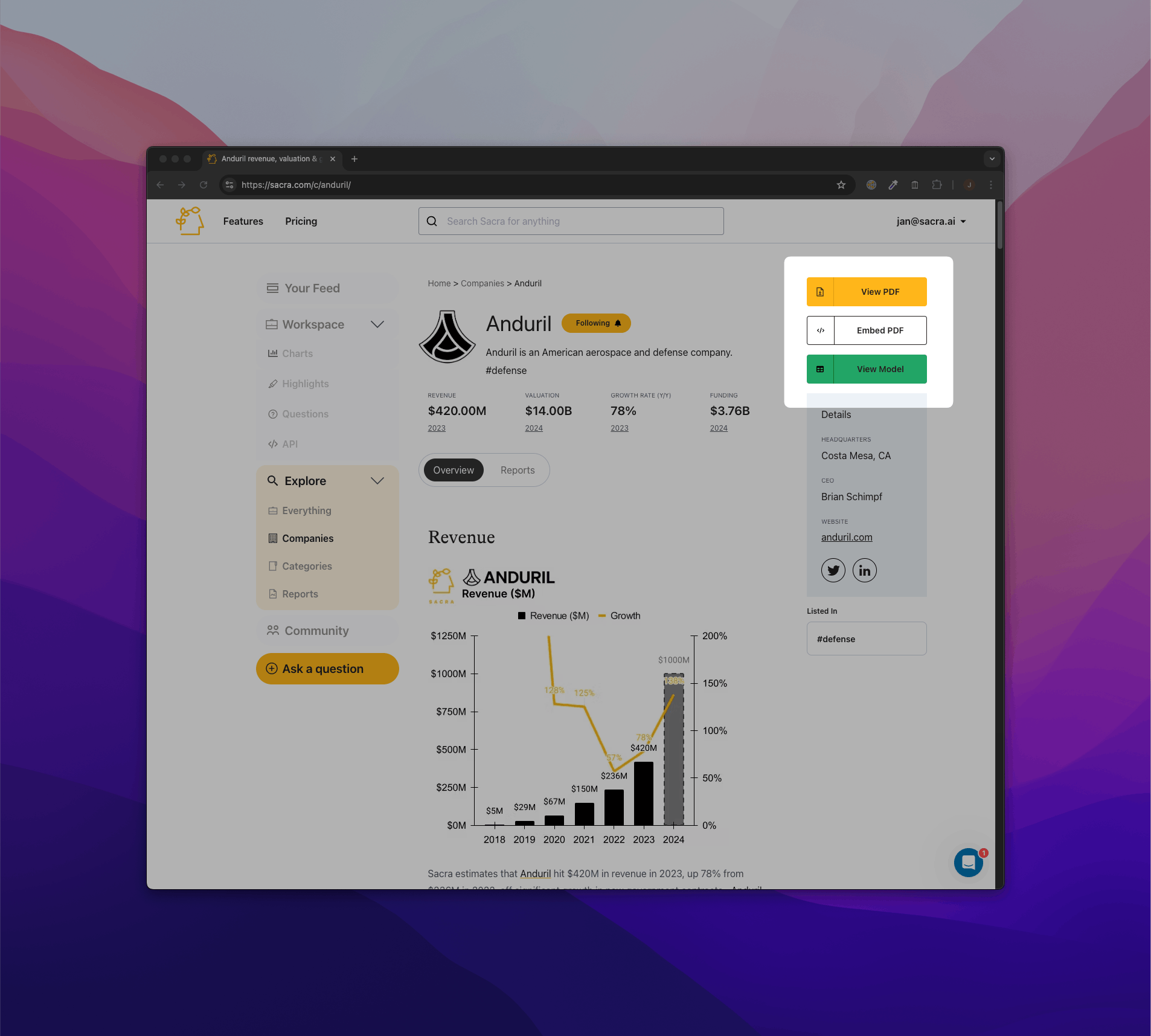Click site info icon in address bar
The width and height of the screenshot is (1151, 1036).
pos(229,185)
